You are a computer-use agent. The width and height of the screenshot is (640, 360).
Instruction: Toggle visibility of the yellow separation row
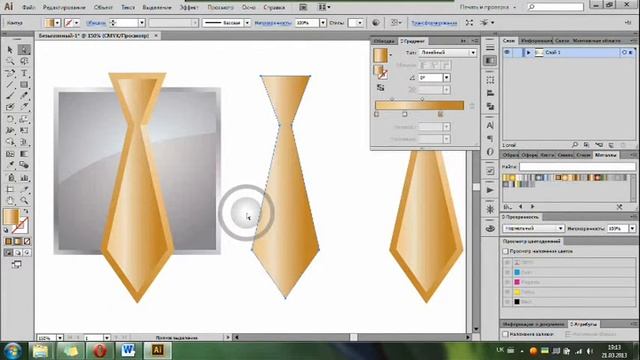point(507,292)
